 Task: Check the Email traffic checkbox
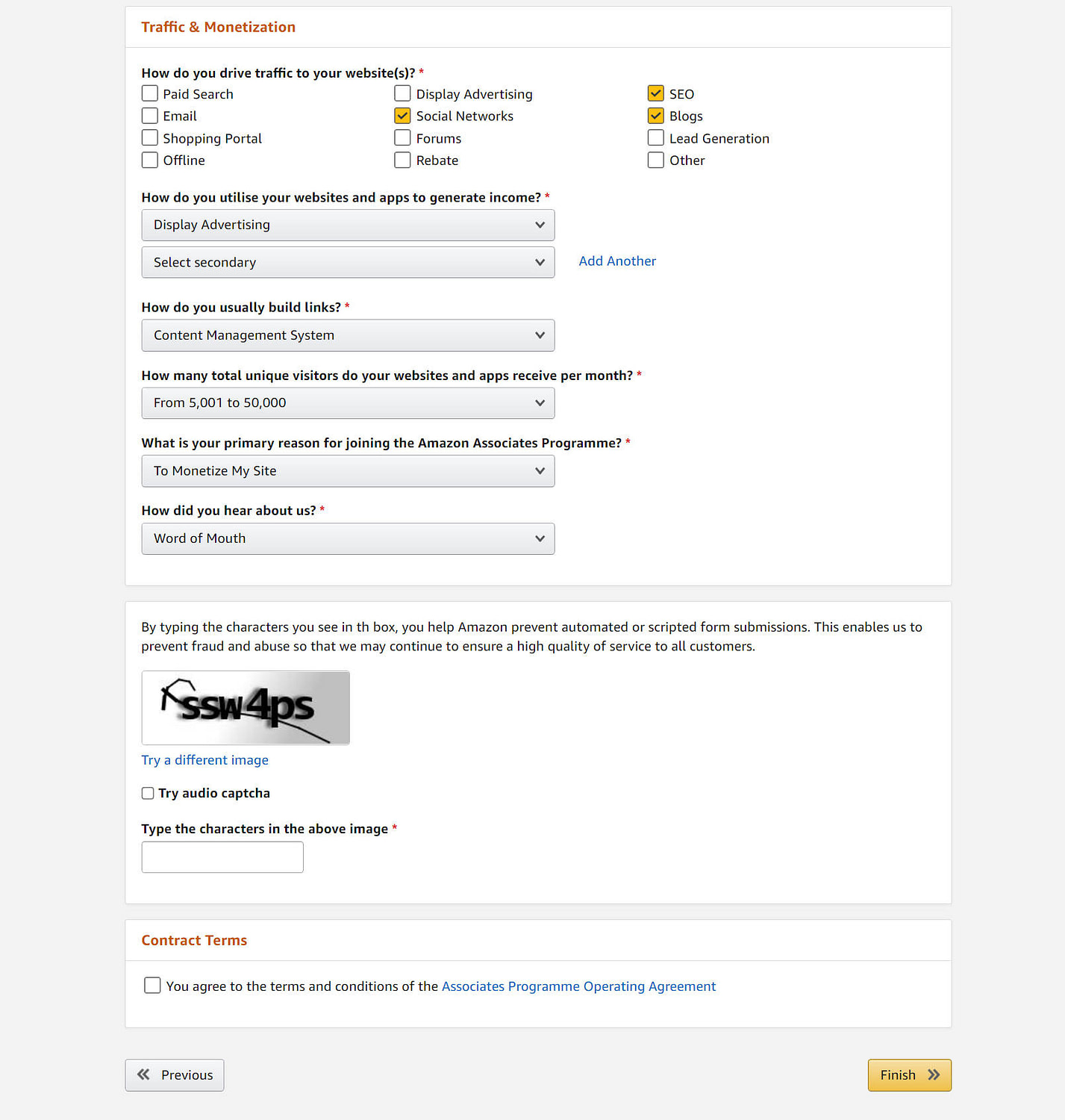click(149, 116)
